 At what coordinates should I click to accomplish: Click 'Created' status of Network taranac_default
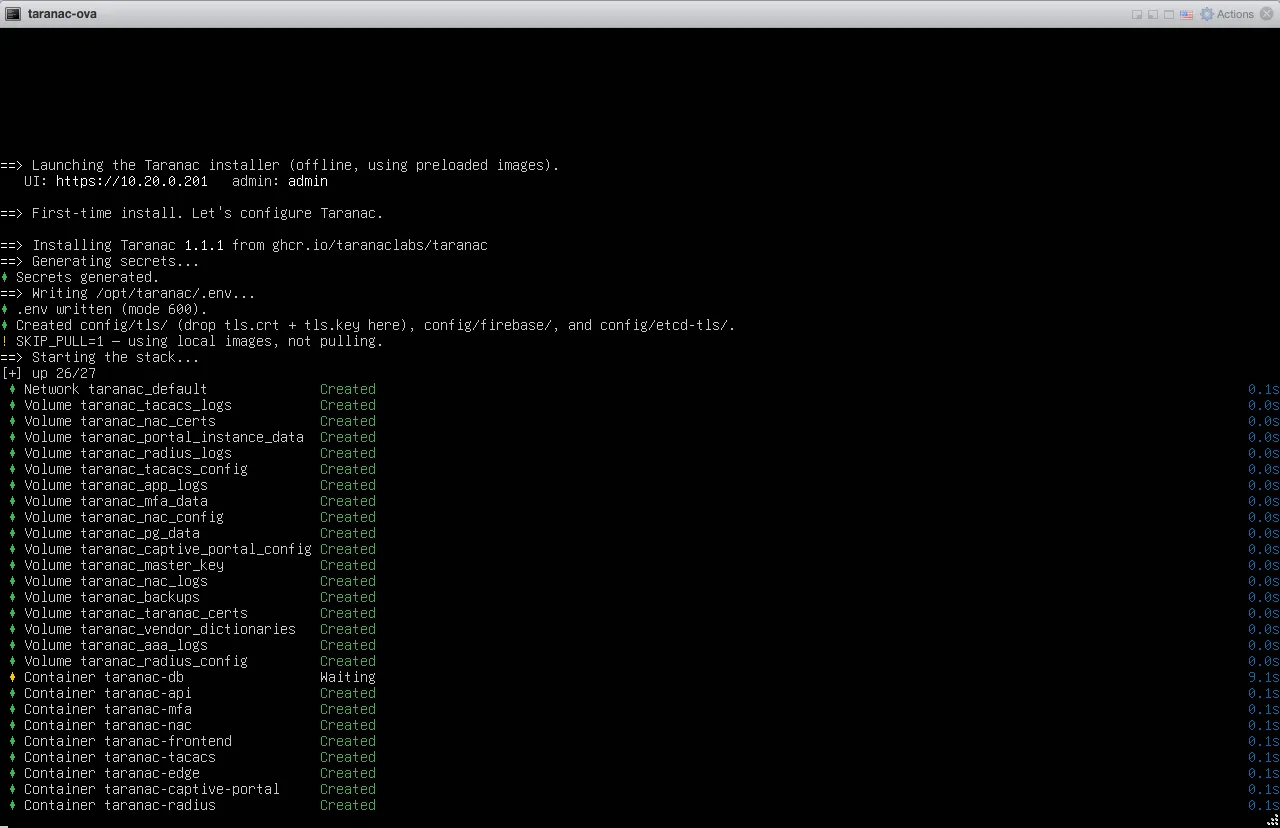point(348,389)
